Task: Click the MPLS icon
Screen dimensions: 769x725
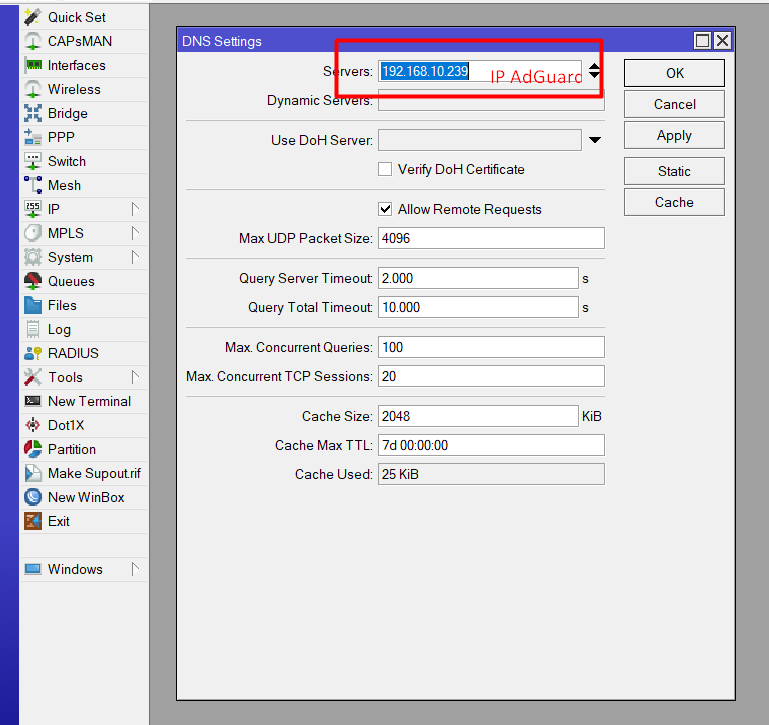Action: 32,233
